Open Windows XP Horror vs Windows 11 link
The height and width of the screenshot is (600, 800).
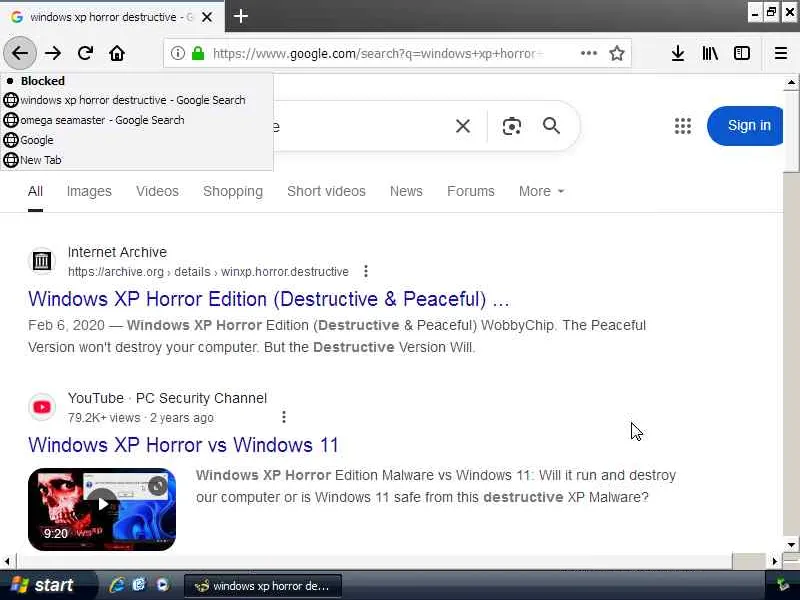click(183, 445)
